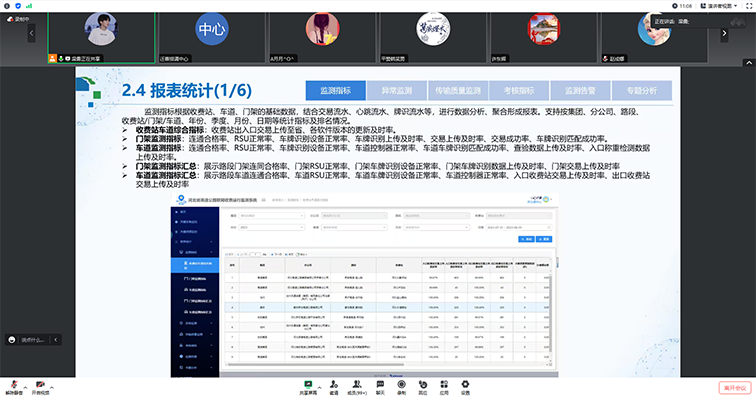756x398 pixels.
Task: Select the 监测指标 slide tab
Action: pos(336,90)
